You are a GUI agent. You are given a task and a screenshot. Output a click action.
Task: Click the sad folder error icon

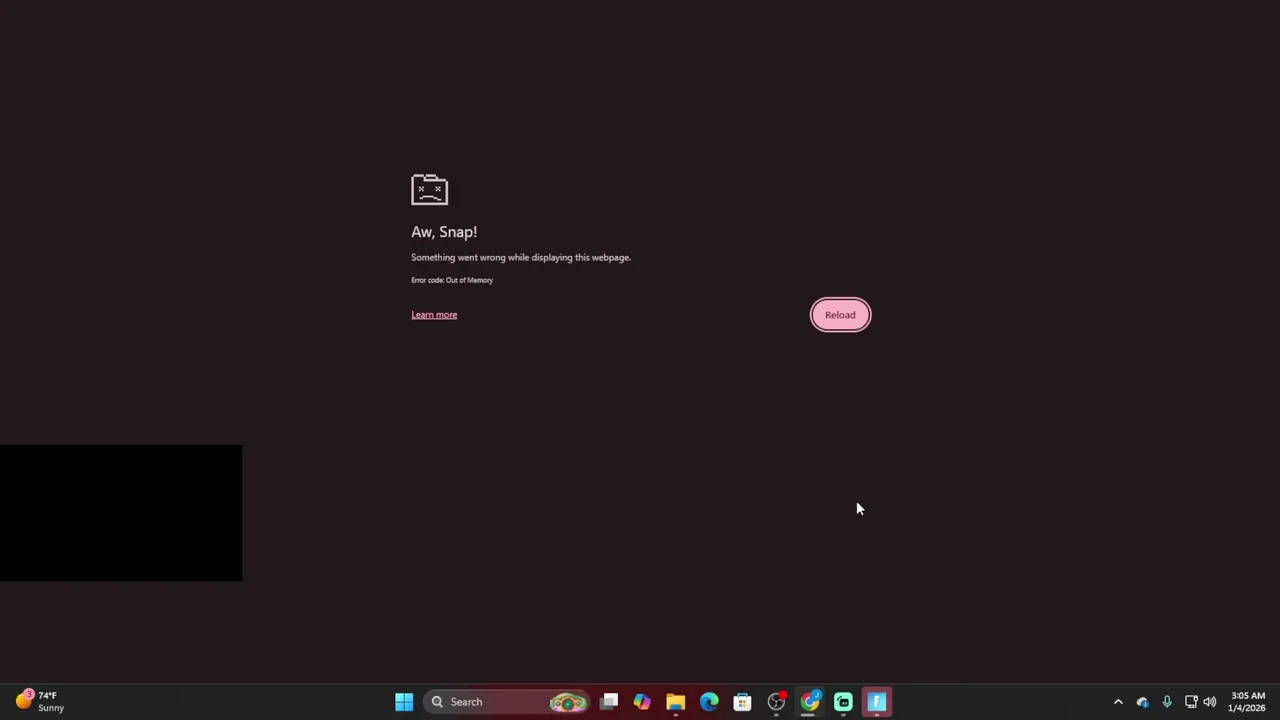(429, 189)
